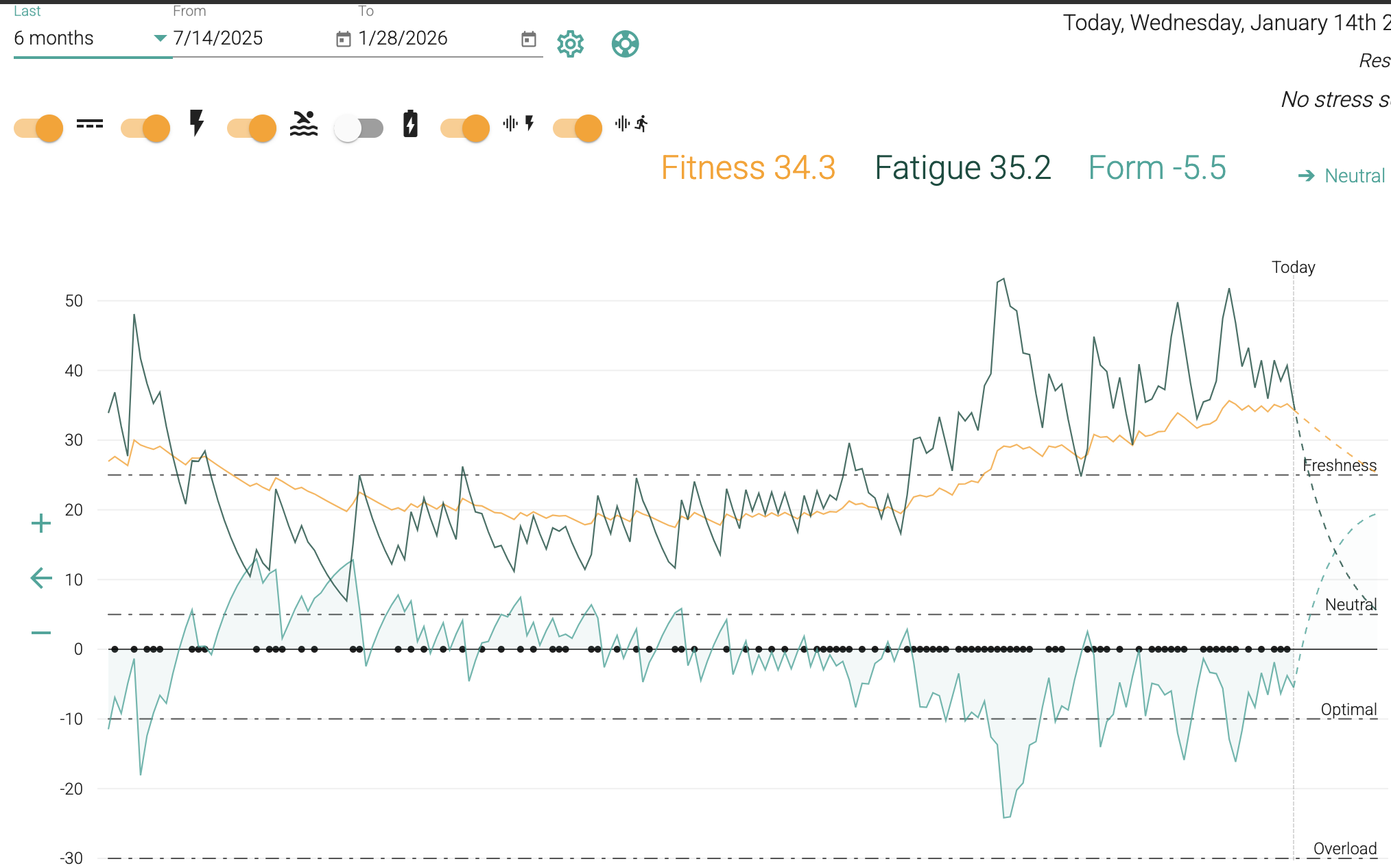The height and width of the screenshot is (868, 1391).
Task: Click the Form -5.5 label
Action: pyautogui.click(x=1157, y=168)
